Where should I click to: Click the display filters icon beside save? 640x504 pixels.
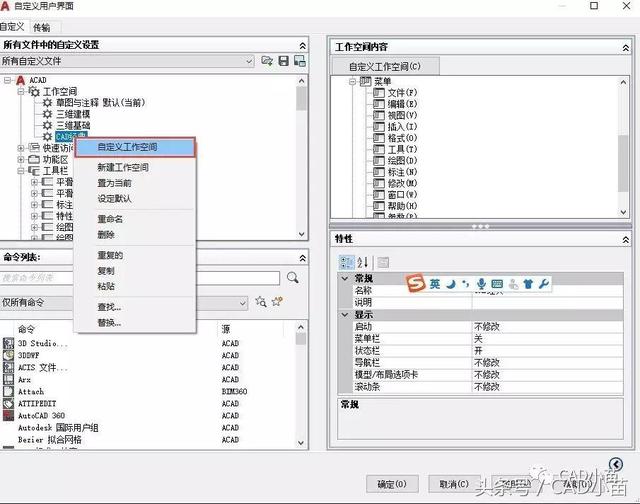tap(300, 61)
